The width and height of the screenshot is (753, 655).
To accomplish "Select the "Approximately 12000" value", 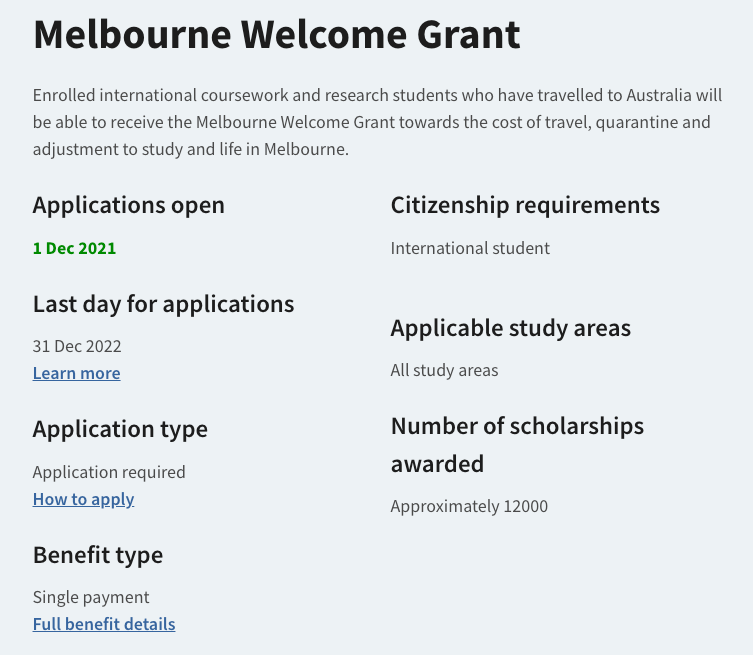I will tap(469, 506).
